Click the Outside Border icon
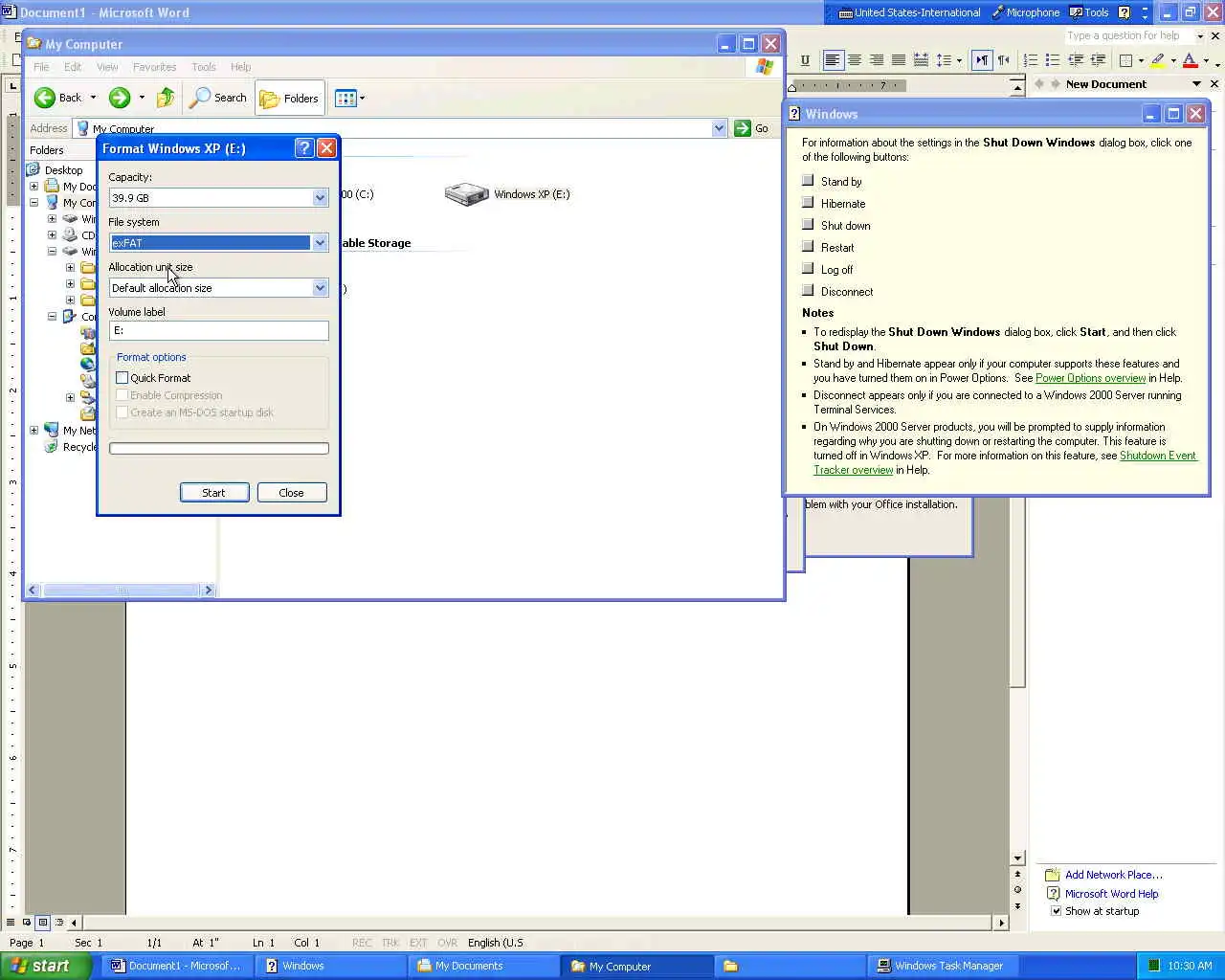The image size is (1225, 980). [x=1126, y=60]
